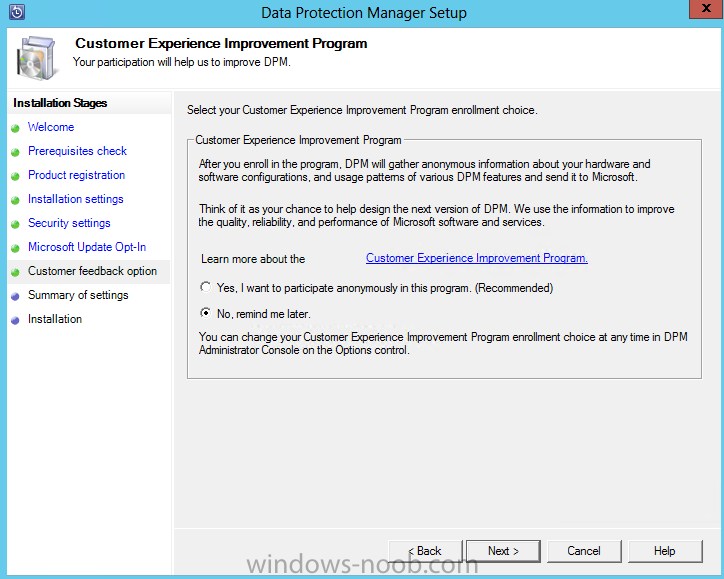Select No, remind me later radio button
Screen dimensions: 724x579
205,313
